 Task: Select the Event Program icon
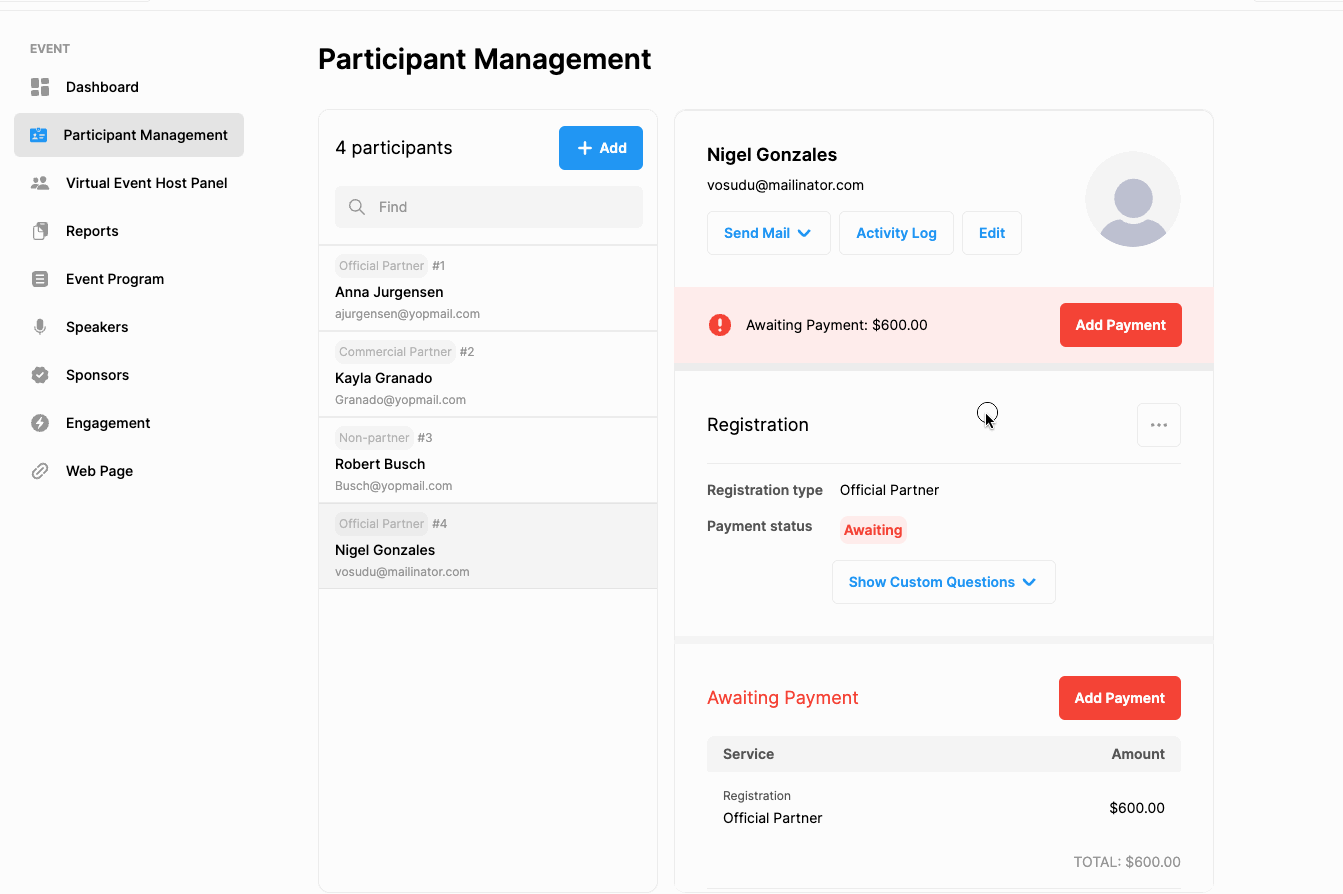(40, 279)
